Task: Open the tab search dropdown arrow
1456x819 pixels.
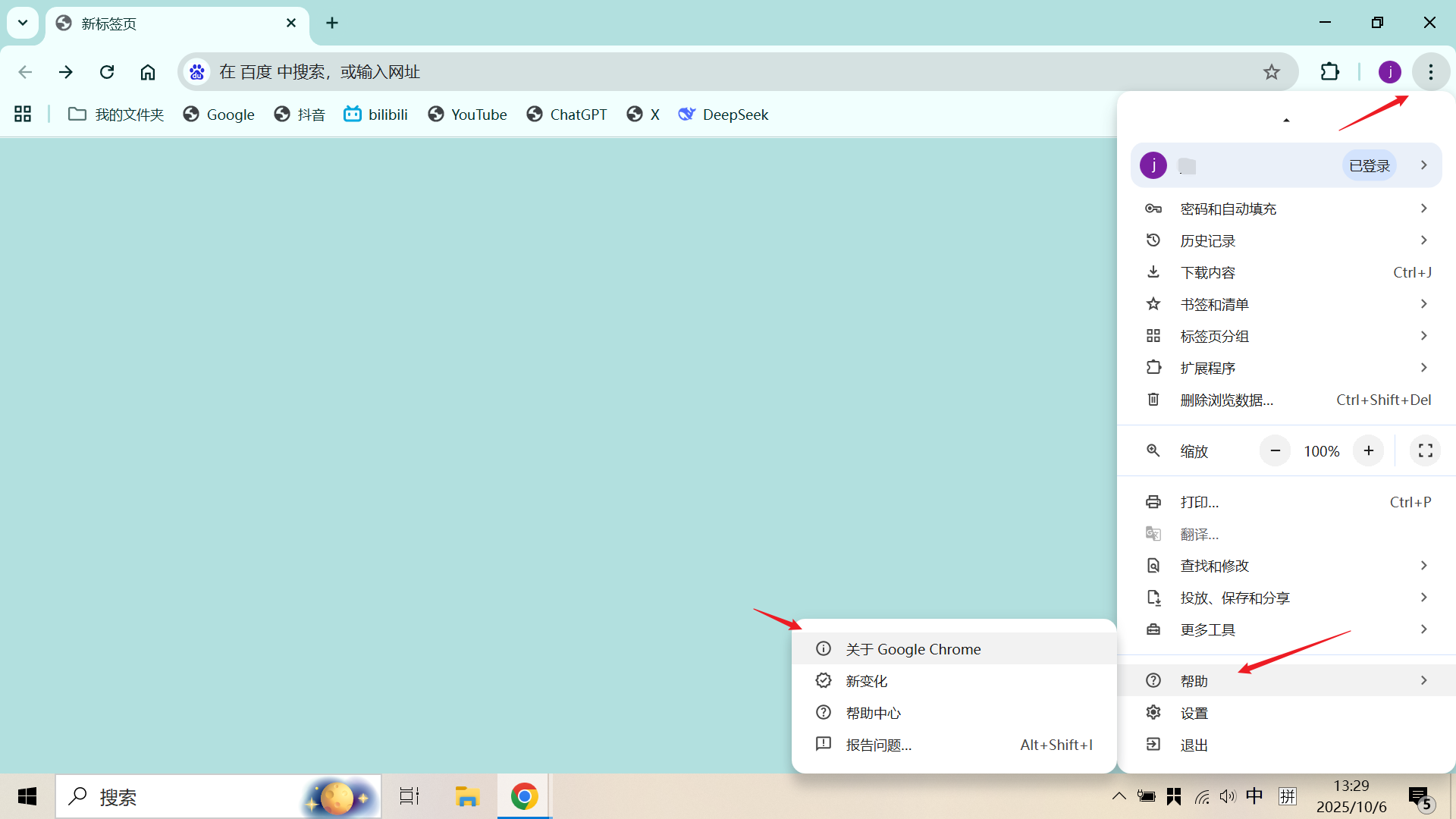Action: pyautogui.click(x=23, y=23)
